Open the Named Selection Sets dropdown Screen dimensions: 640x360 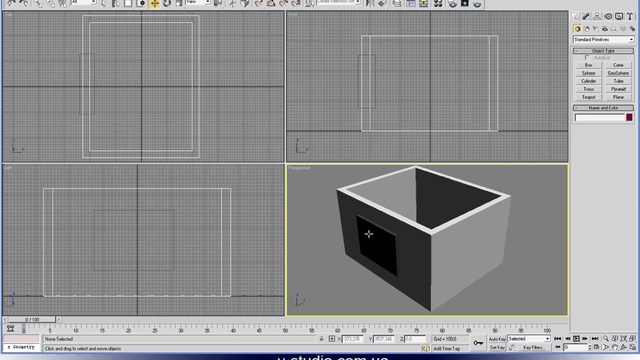[x=339, y=2]
